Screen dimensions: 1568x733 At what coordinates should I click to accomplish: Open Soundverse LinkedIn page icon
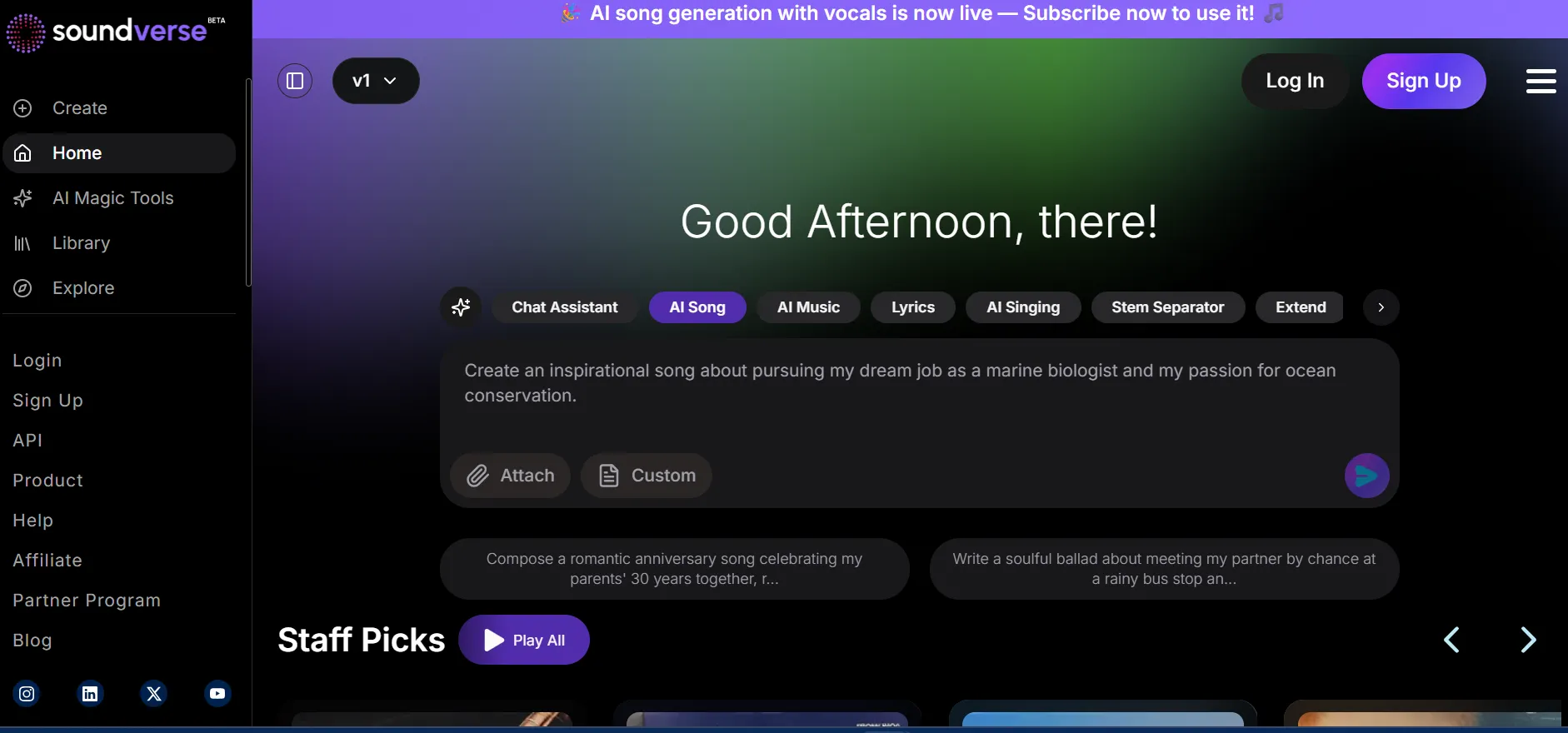90,694
